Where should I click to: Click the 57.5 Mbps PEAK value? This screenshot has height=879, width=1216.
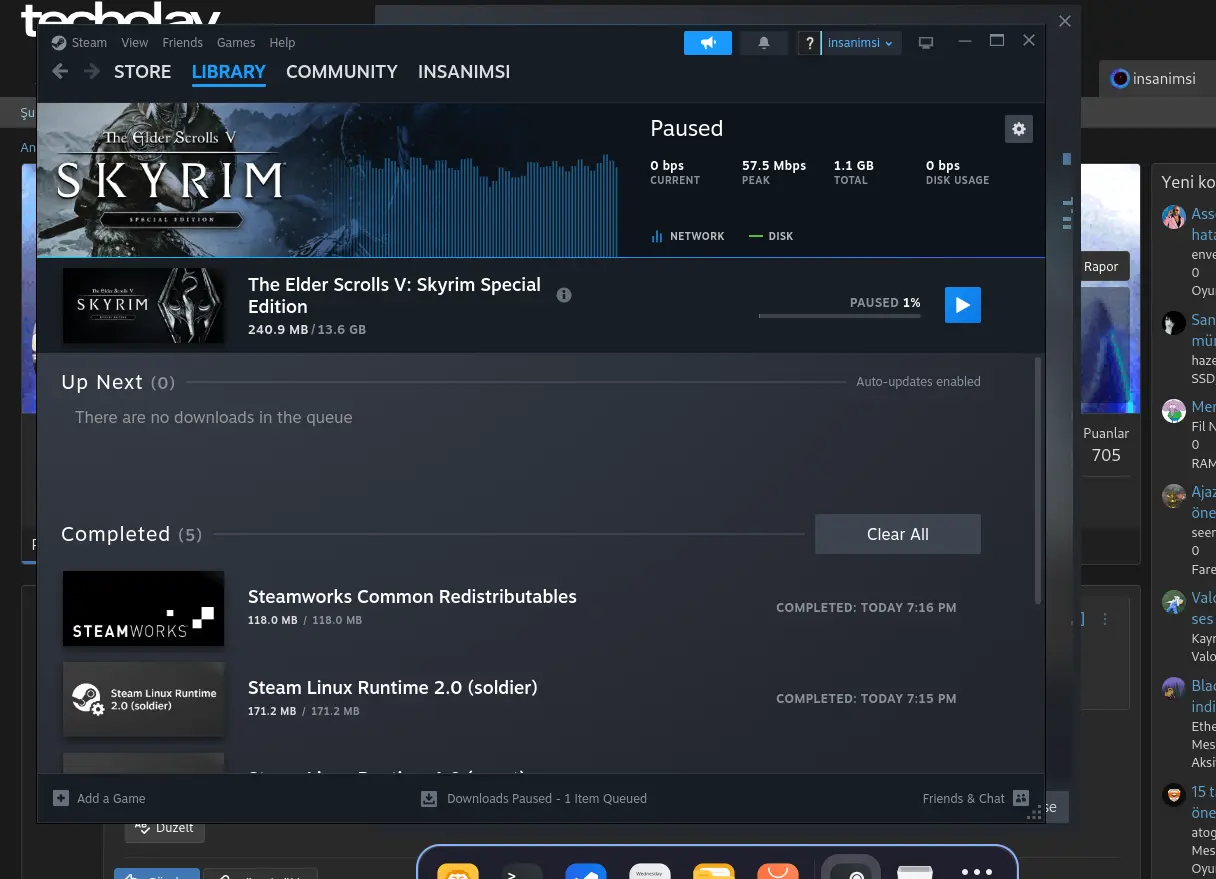pos(774,166)
